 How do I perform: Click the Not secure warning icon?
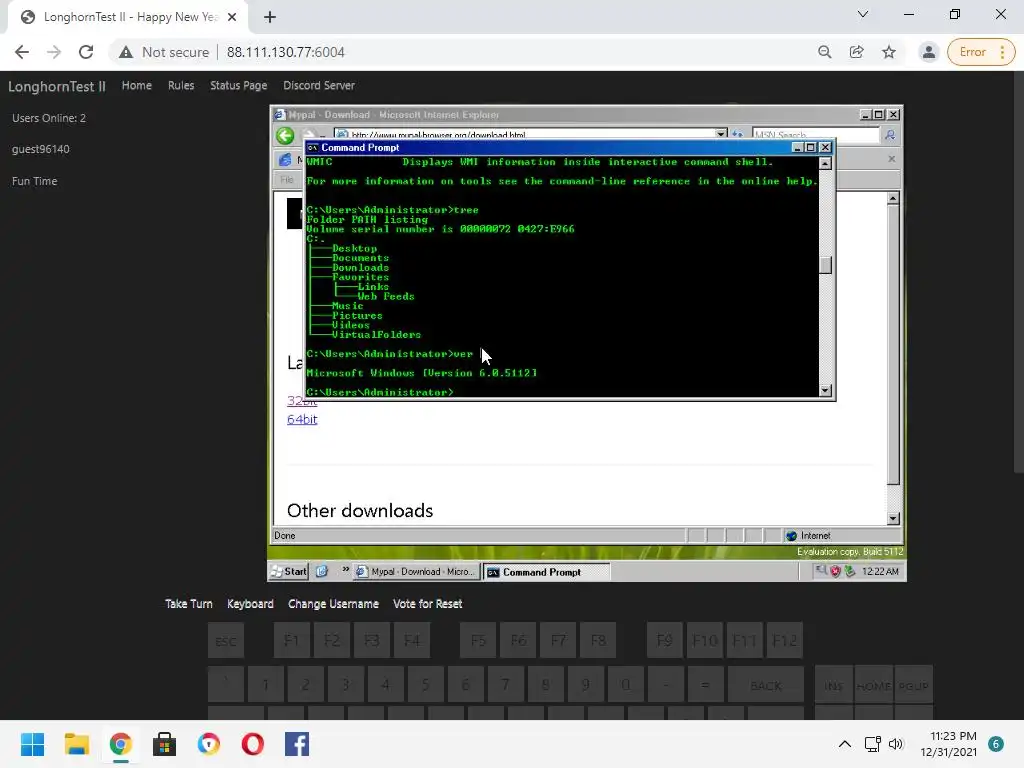click(x=125, y=52)
